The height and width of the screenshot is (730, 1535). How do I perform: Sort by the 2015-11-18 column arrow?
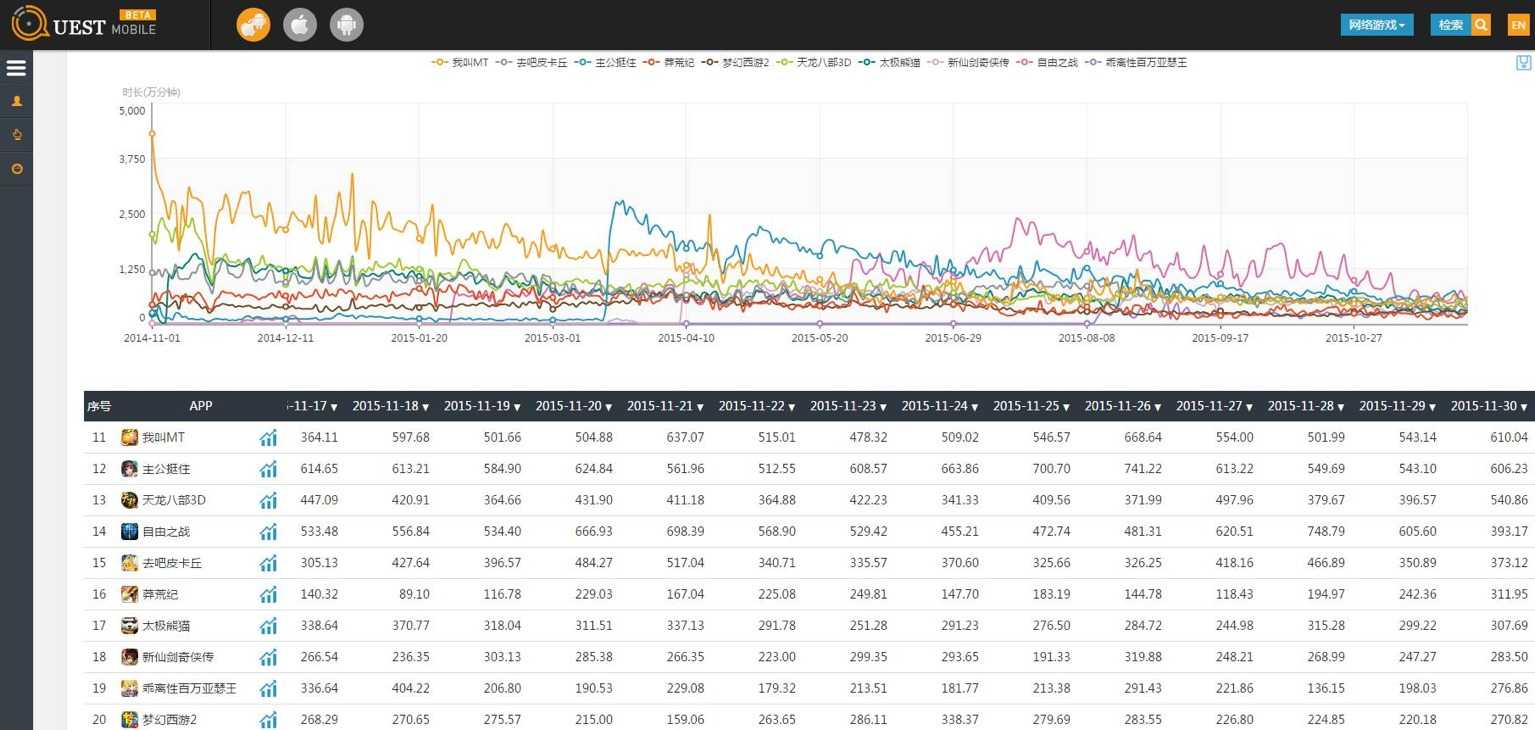click(x=425, y=407)
